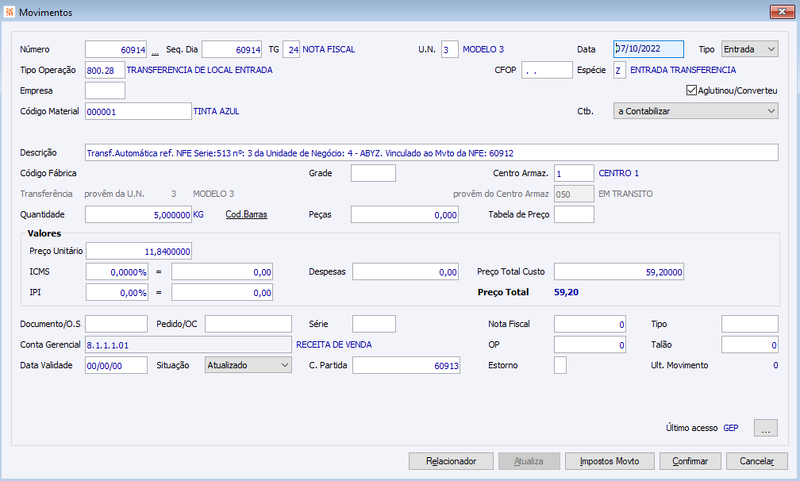
Task: Click the Documento/O.S field
Action: click(x=116, y=324)
